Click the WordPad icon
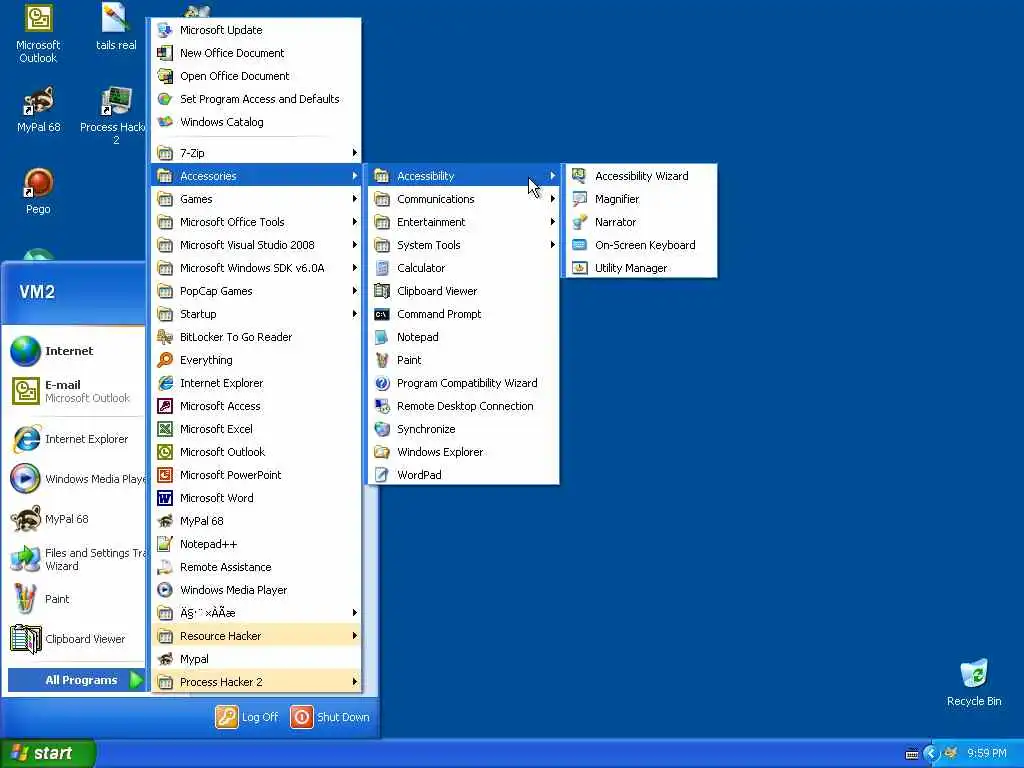Viewport: 1024px width, 768px height. click(x=382, y=475)
